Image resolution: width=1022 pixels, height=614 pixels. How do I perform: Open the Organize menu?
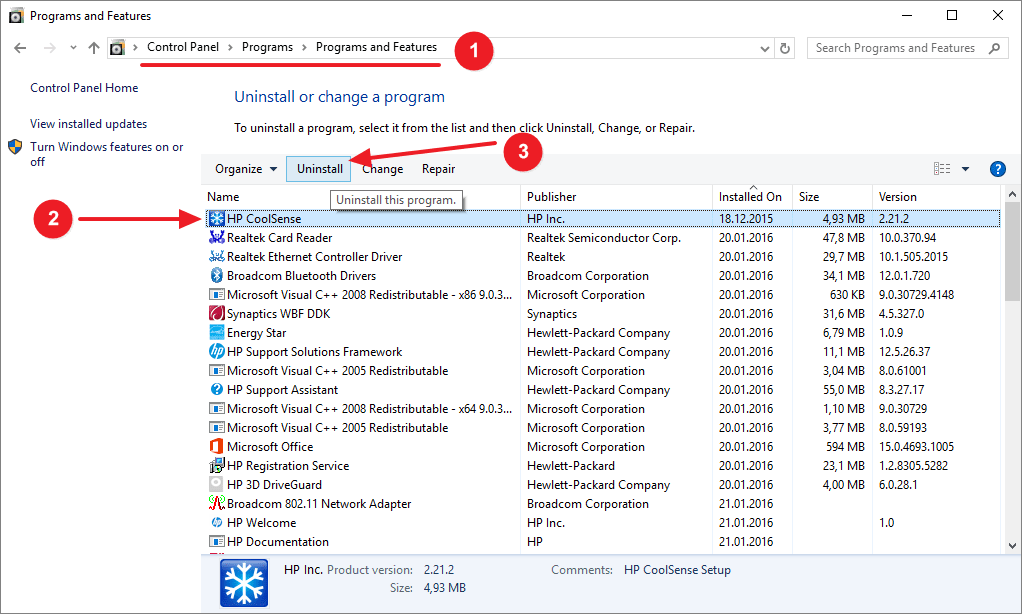(246, 169)
